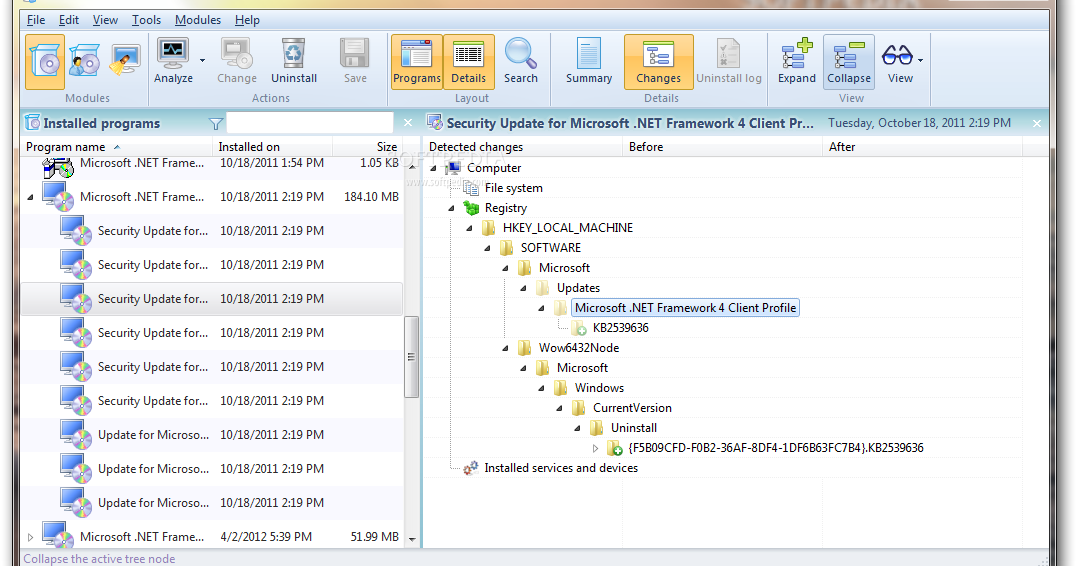The image size is (1077, 566).
Task: Collapse the Wow6432Node registry node
Action: (506, 348)
